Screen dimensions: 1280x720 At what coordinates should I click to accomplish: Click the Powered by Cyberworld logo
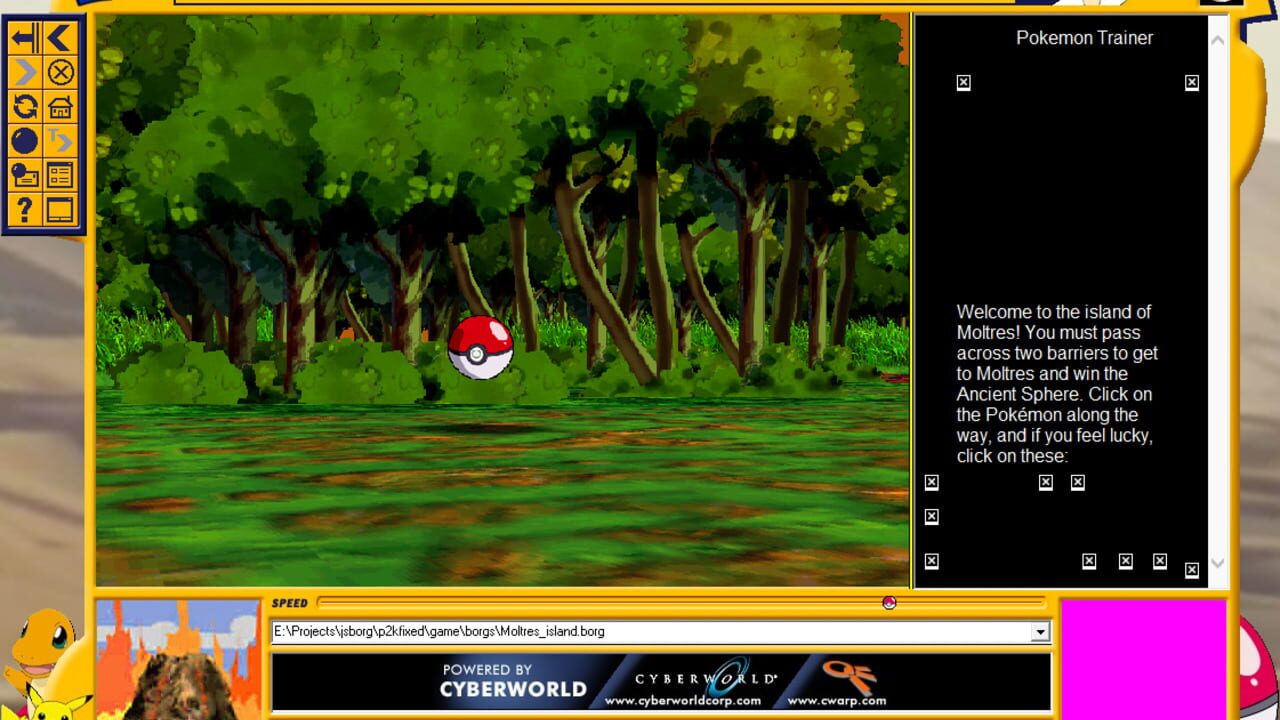[513, 681]
